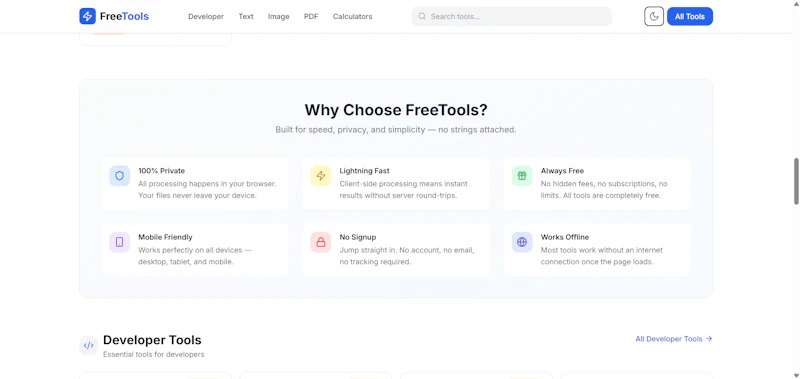Click the red lock icon for No Signup
The height and width of the screenshot is (379, 800).
[320, 242]
